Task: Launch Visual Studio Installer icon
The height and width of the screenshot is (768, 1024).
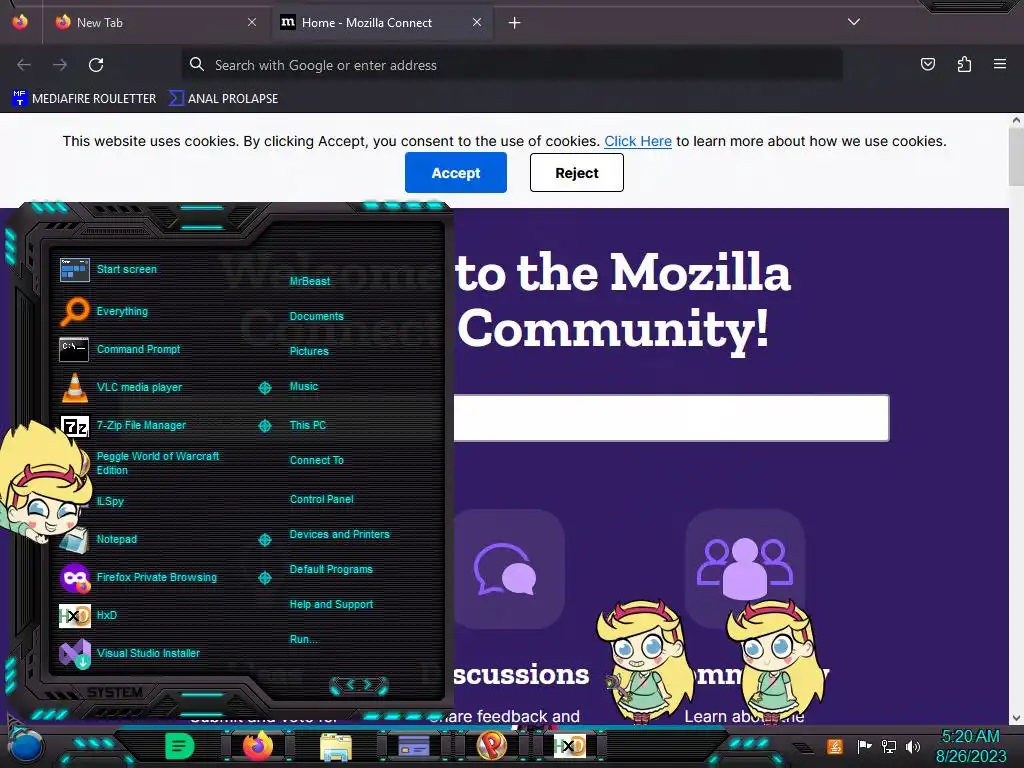Action: (x=74, y=654)
